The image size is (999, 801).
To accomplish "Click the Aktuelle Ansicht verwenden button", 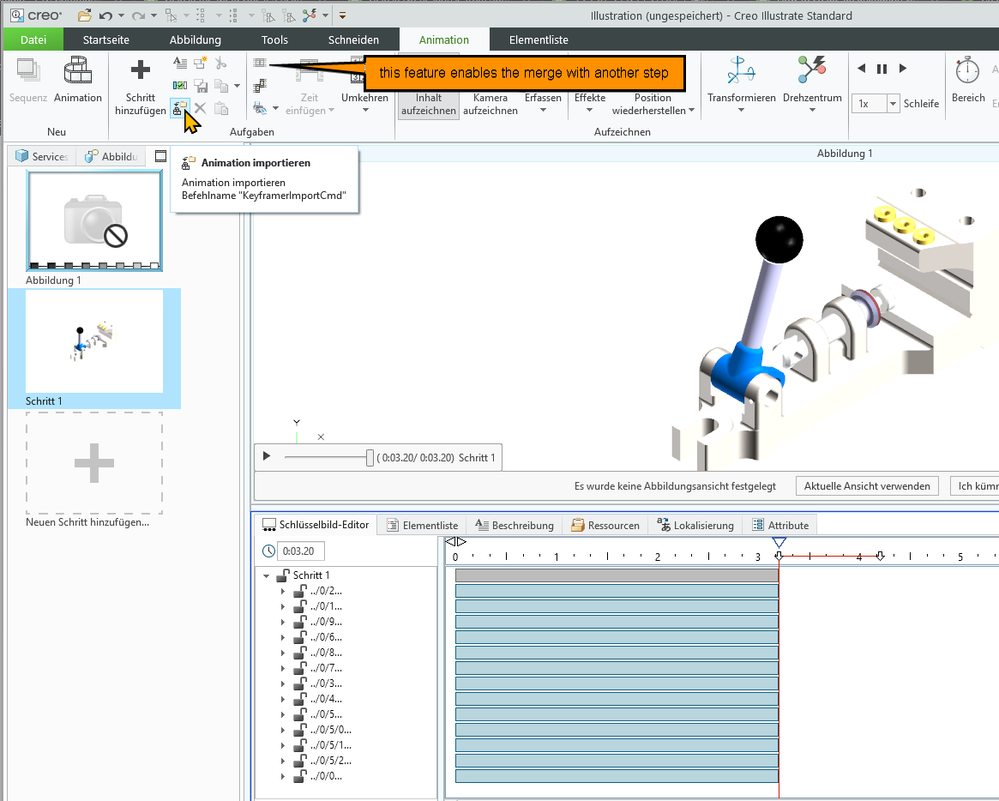I will point(868,486).
